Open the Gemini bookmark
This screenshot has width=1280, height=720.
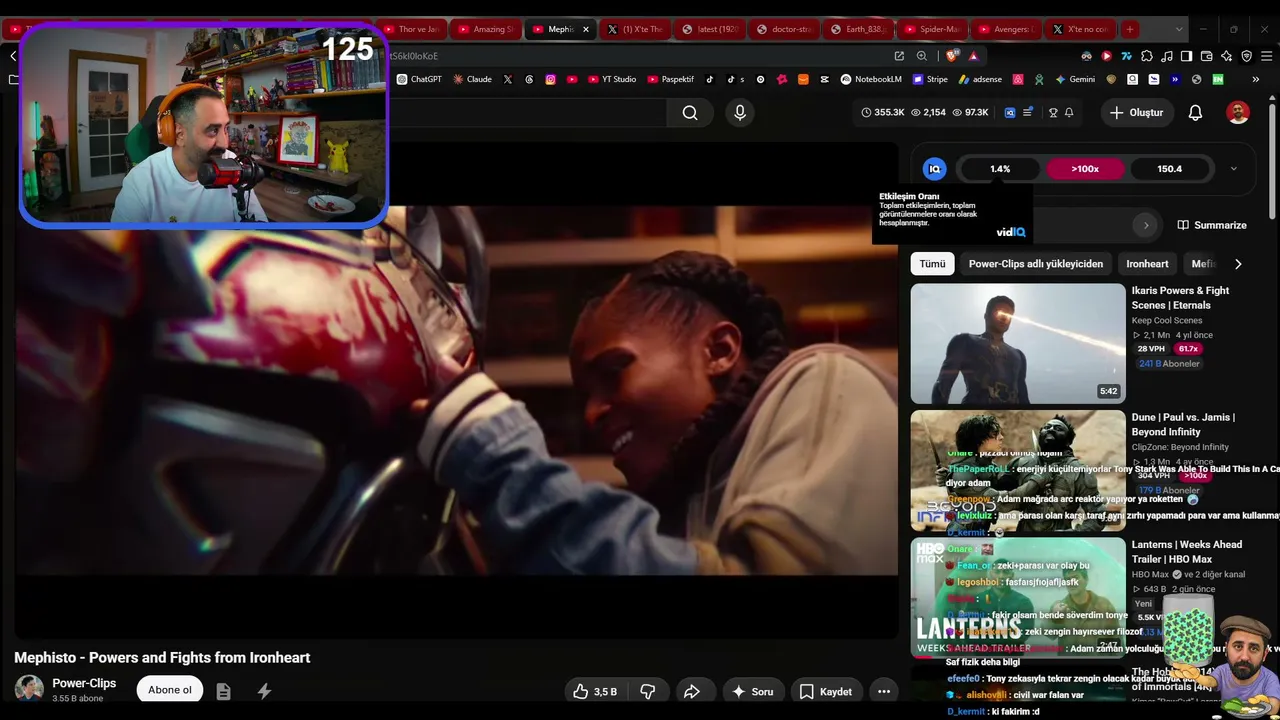[1075, 79]
